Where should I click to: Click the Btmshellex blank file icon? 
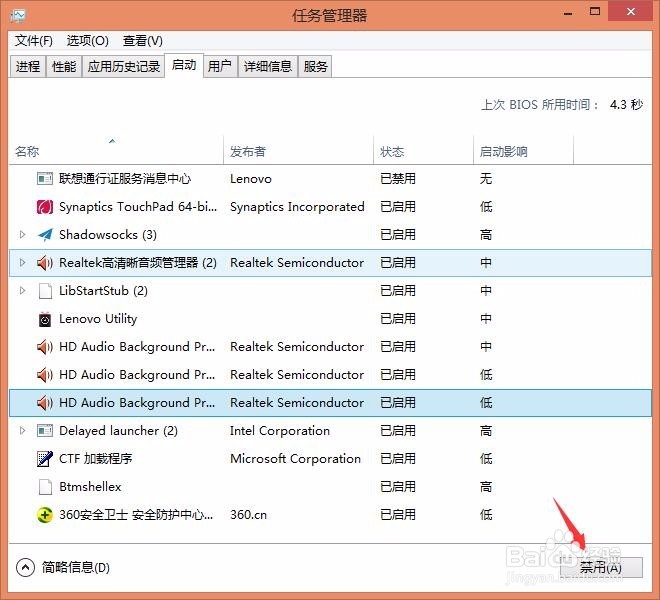(x=45, y=487)
